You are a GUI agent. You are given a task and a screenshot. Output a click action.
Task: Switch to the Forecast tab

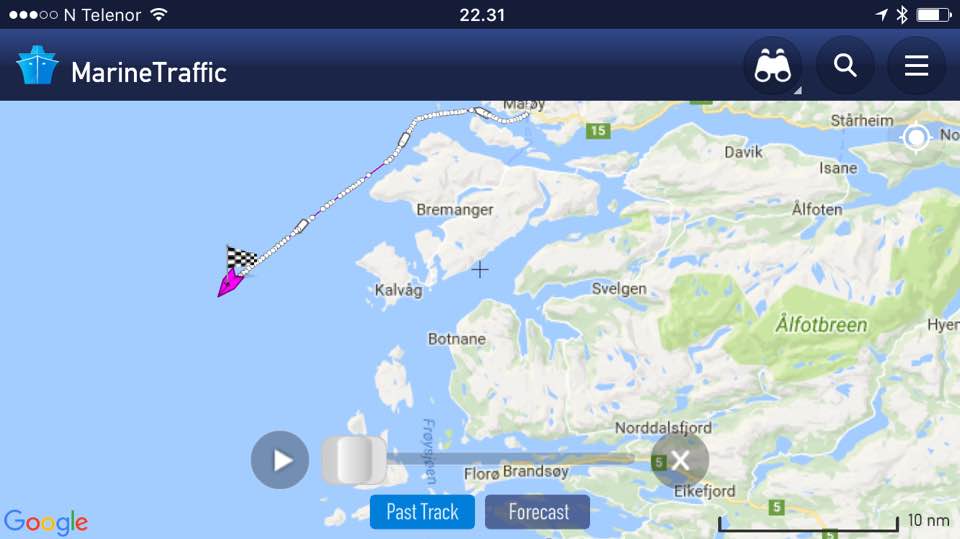538,511
